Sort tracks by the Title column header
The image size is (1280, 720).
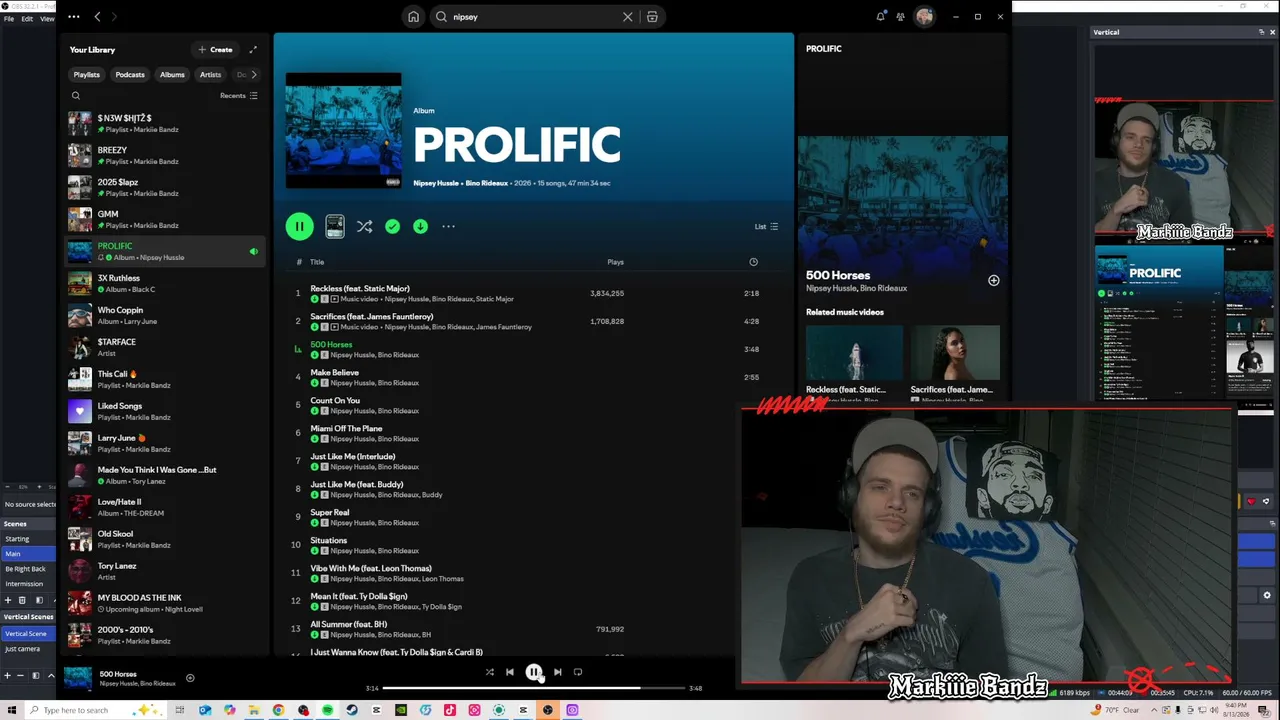click(317, 262)
